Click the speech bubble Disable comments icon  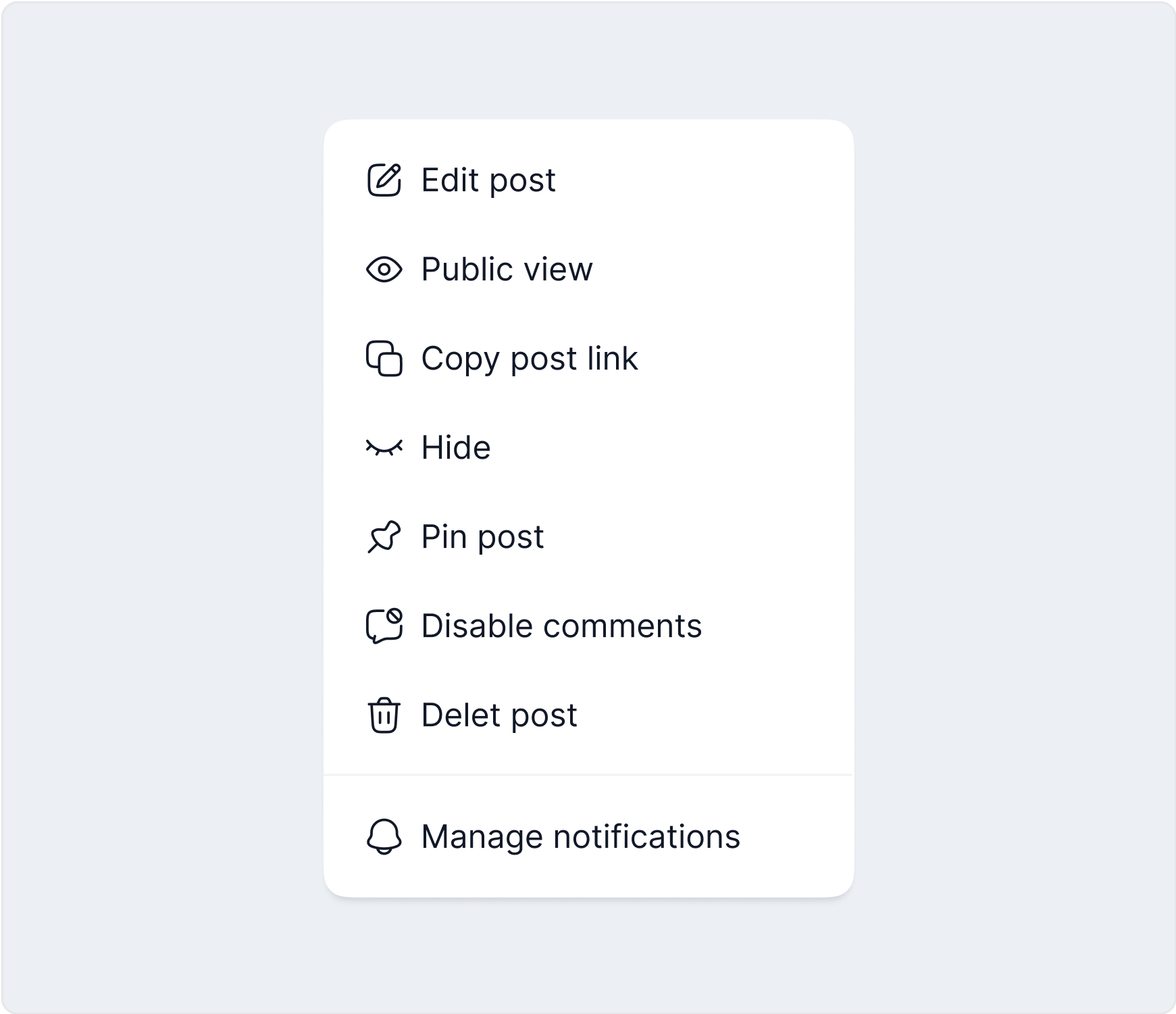(x=384, y=626)
